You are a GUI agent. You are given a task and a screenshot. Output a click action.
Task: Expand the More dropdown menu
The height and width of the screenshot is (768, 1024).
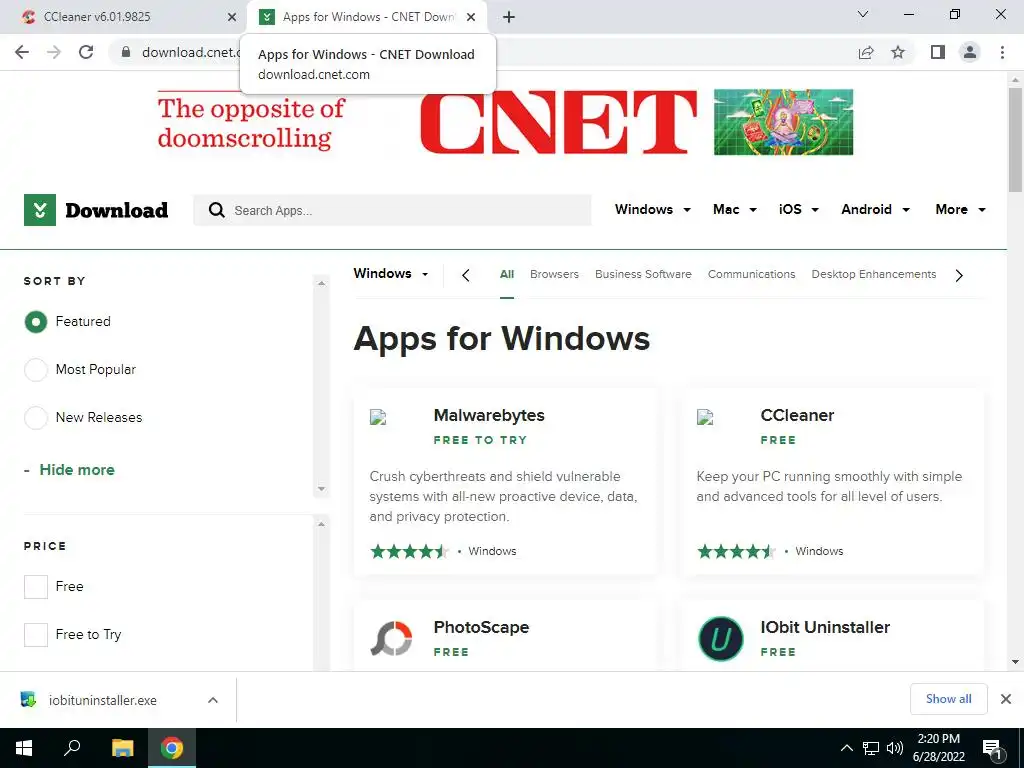click(x=960, y=210)
